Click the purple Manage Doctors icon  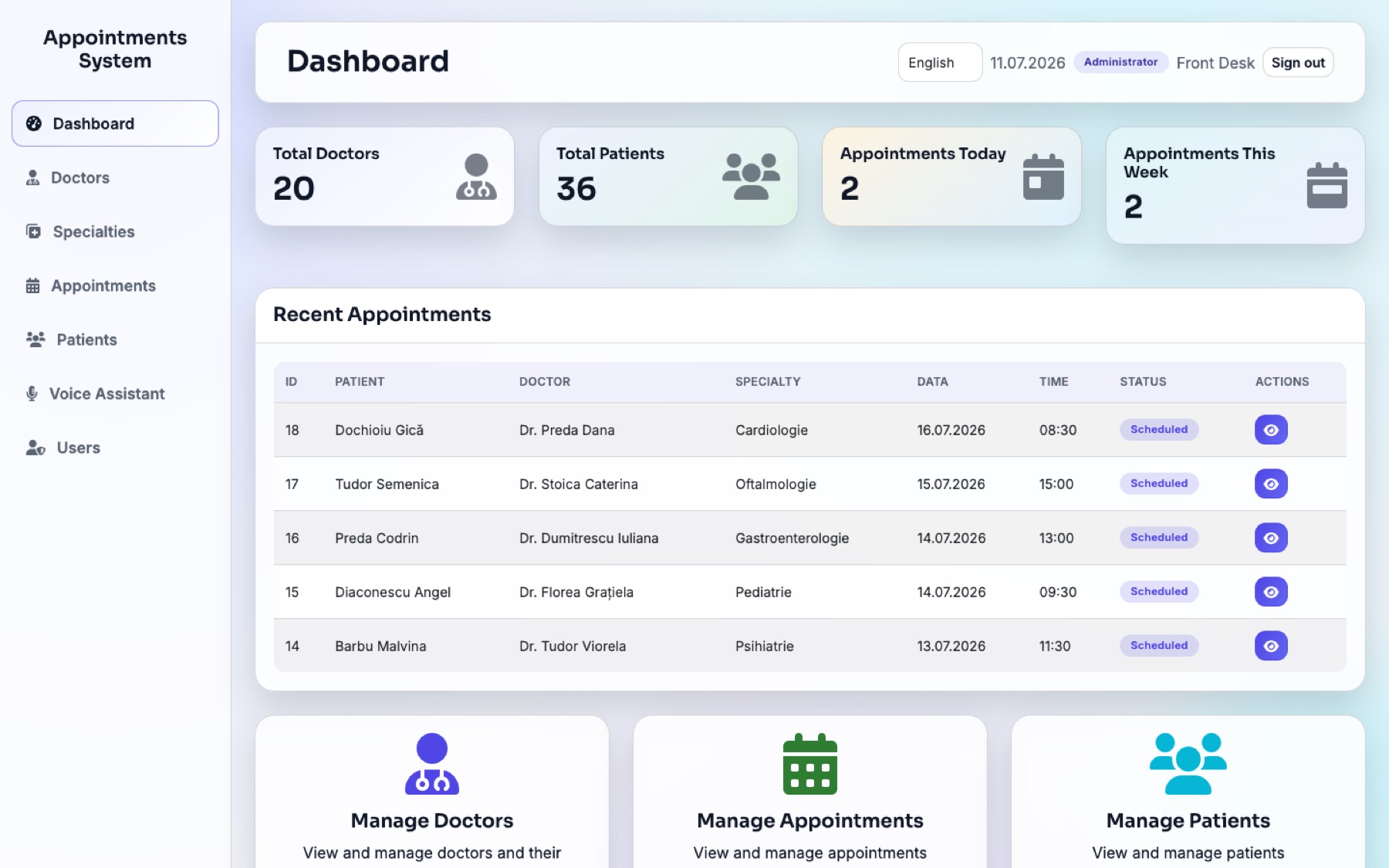432,764
